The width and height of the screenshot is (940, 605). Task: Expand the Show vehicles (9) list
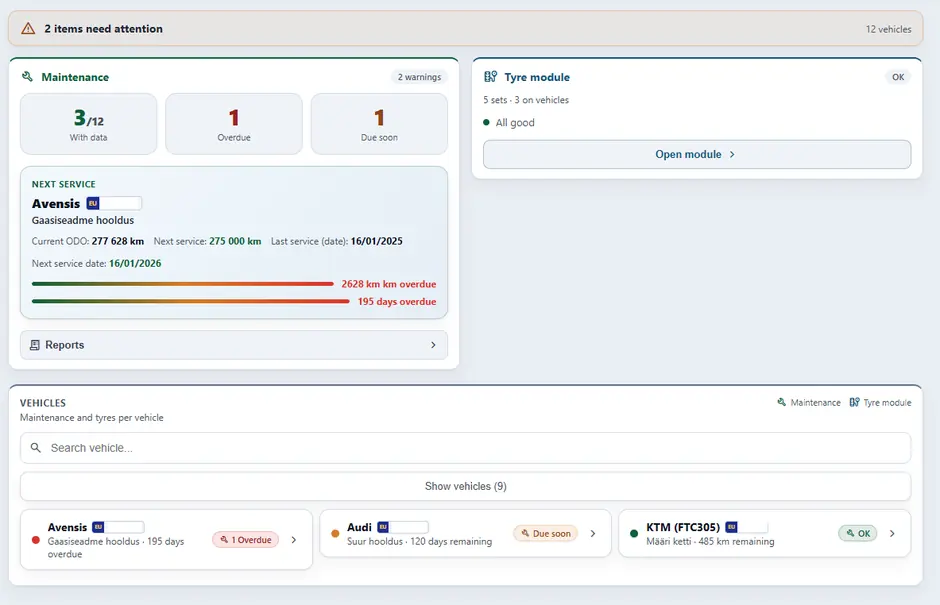coord(466,486)
